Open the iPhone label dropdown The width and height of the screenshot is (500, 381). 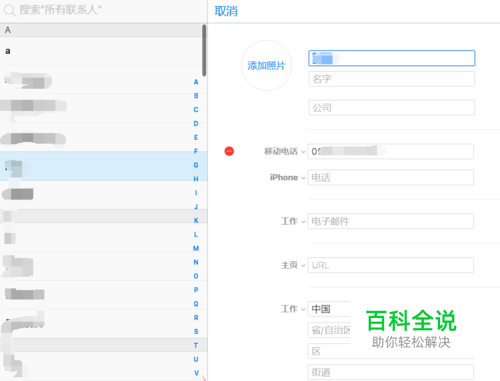[288, 178]
